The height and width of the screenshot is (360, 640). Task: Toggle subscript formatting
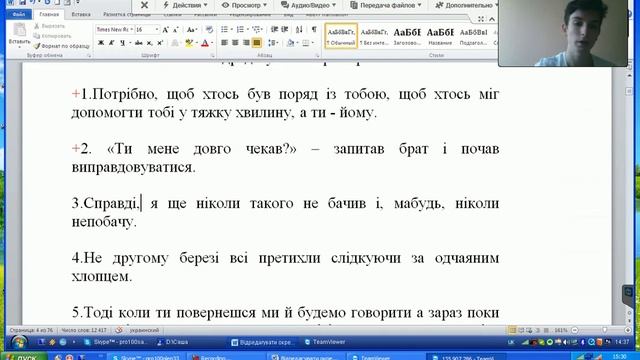149,42
